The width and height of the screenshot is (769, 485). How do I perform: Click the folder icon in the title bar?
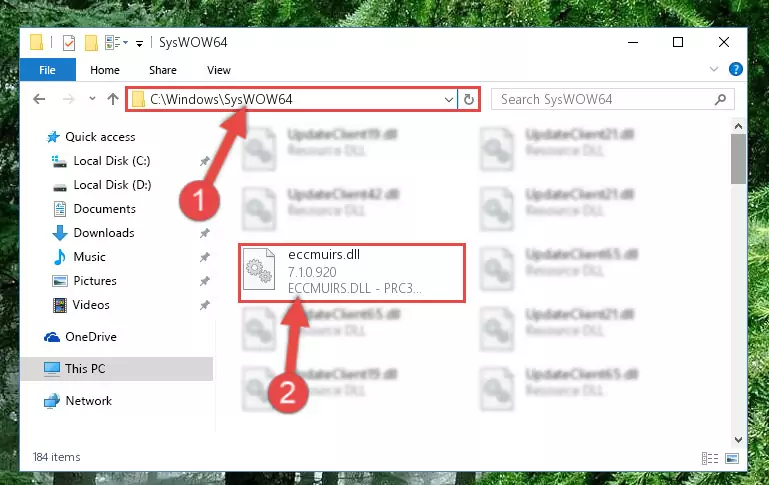coord(36,42)
